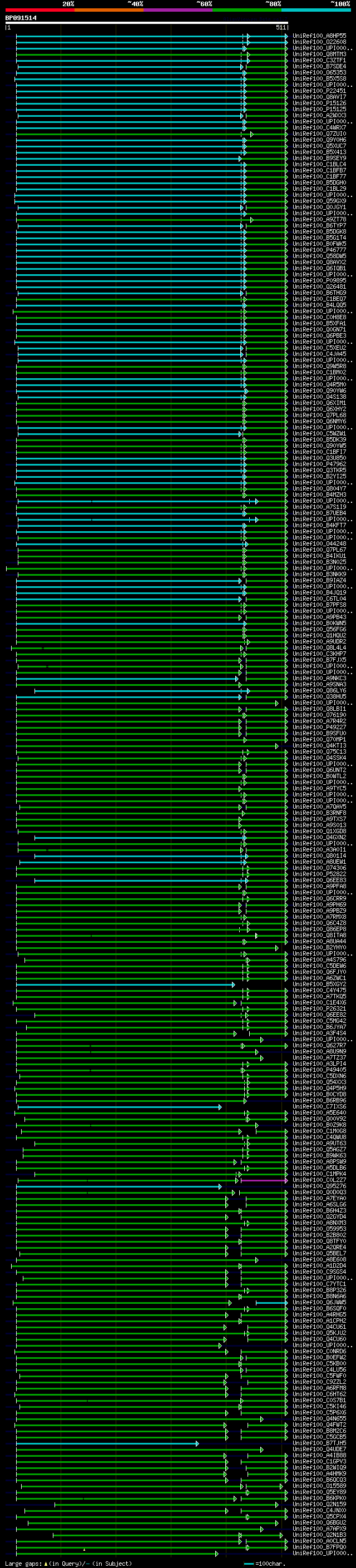Select hit label UniRef100_Q8MTM3

pyautogui.click(x=319, y=54)
